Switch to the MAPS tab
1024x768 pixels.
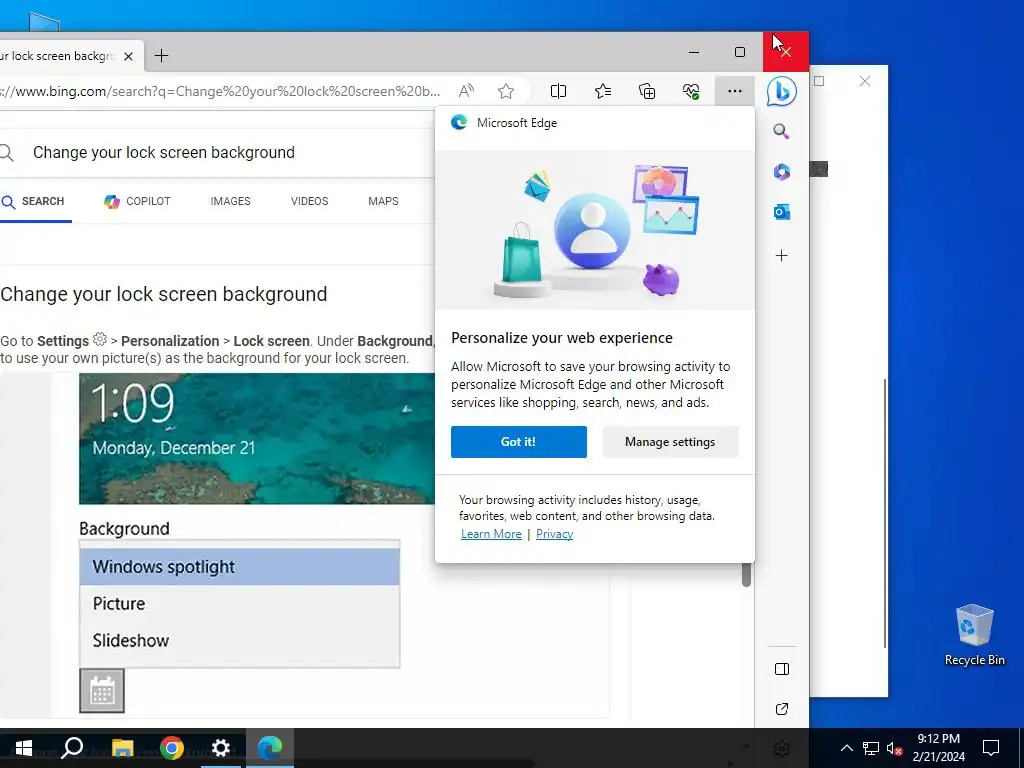point(383,201)
